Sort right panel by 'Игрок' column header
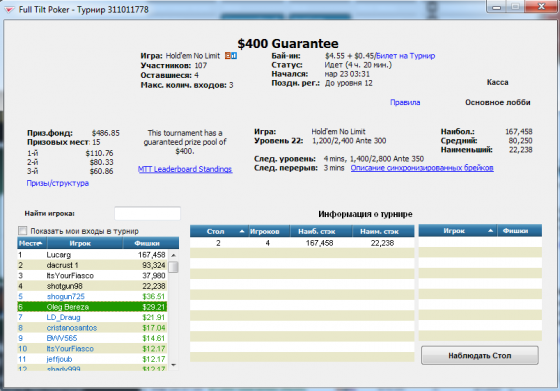Screen dimensions: 560x391 click(x=458, y=231)
